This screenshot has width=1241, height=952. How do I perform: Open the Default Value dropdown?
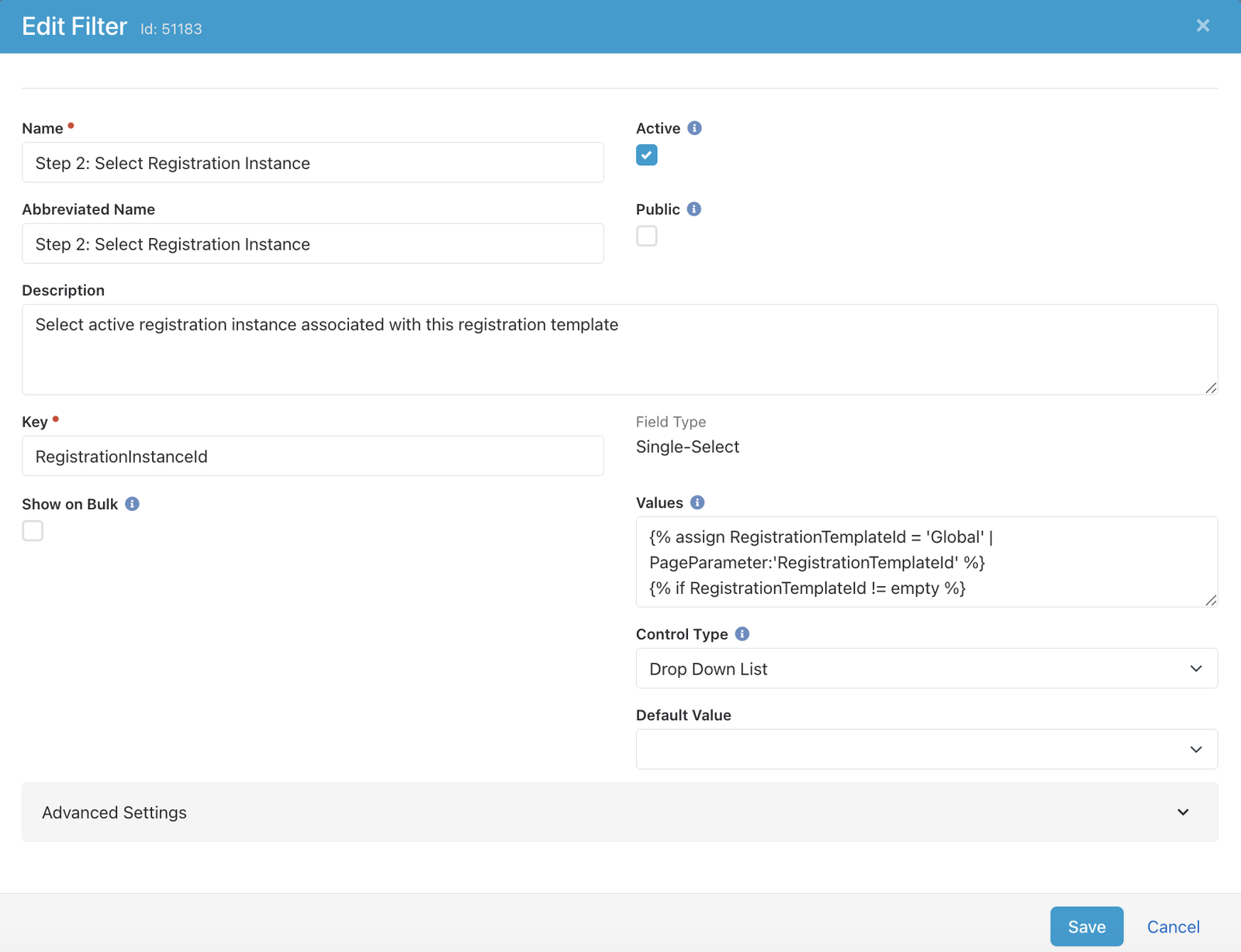(926, 749)
